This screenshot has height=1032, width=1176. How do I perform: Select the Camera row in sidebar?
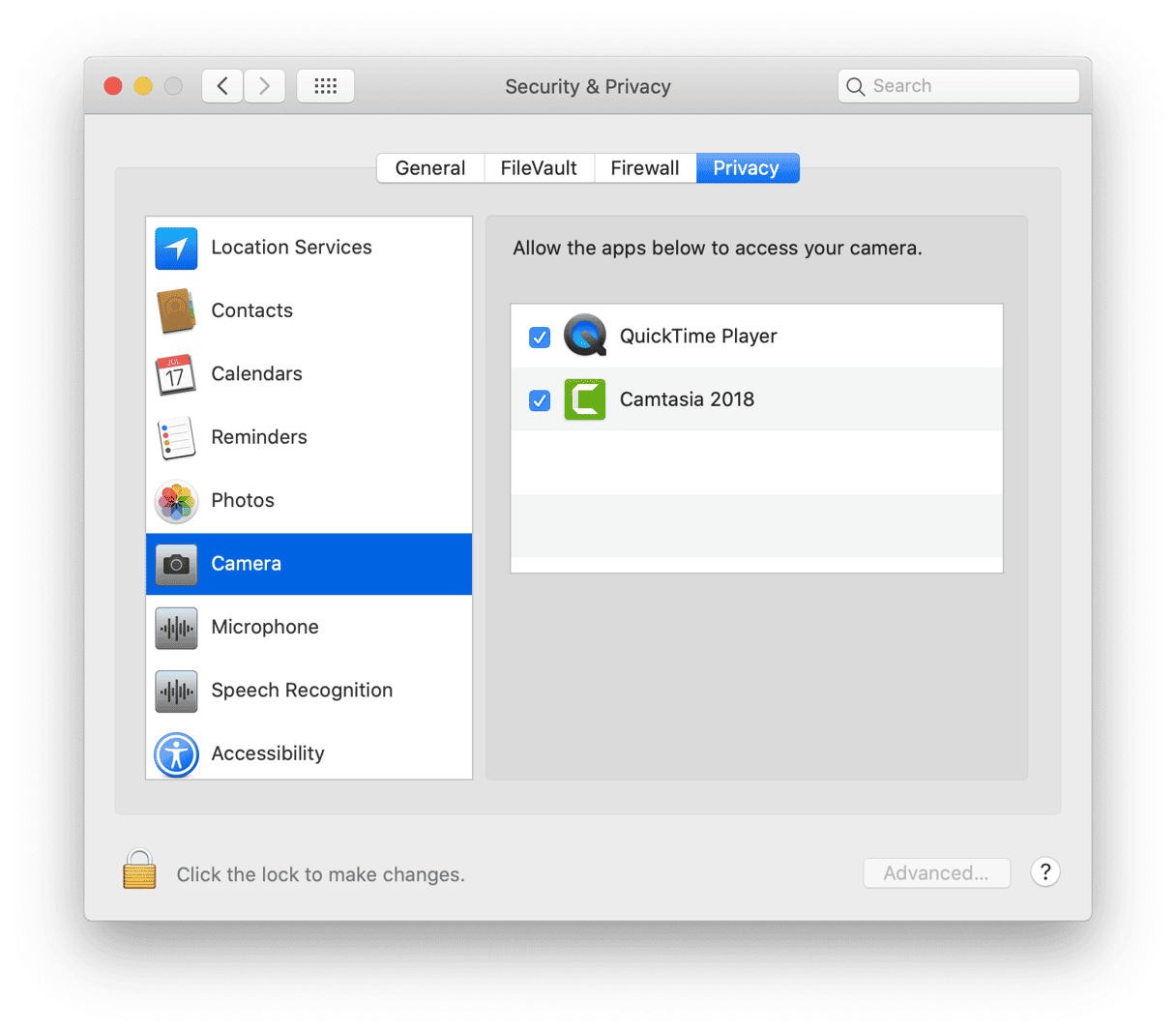point(309,564)
